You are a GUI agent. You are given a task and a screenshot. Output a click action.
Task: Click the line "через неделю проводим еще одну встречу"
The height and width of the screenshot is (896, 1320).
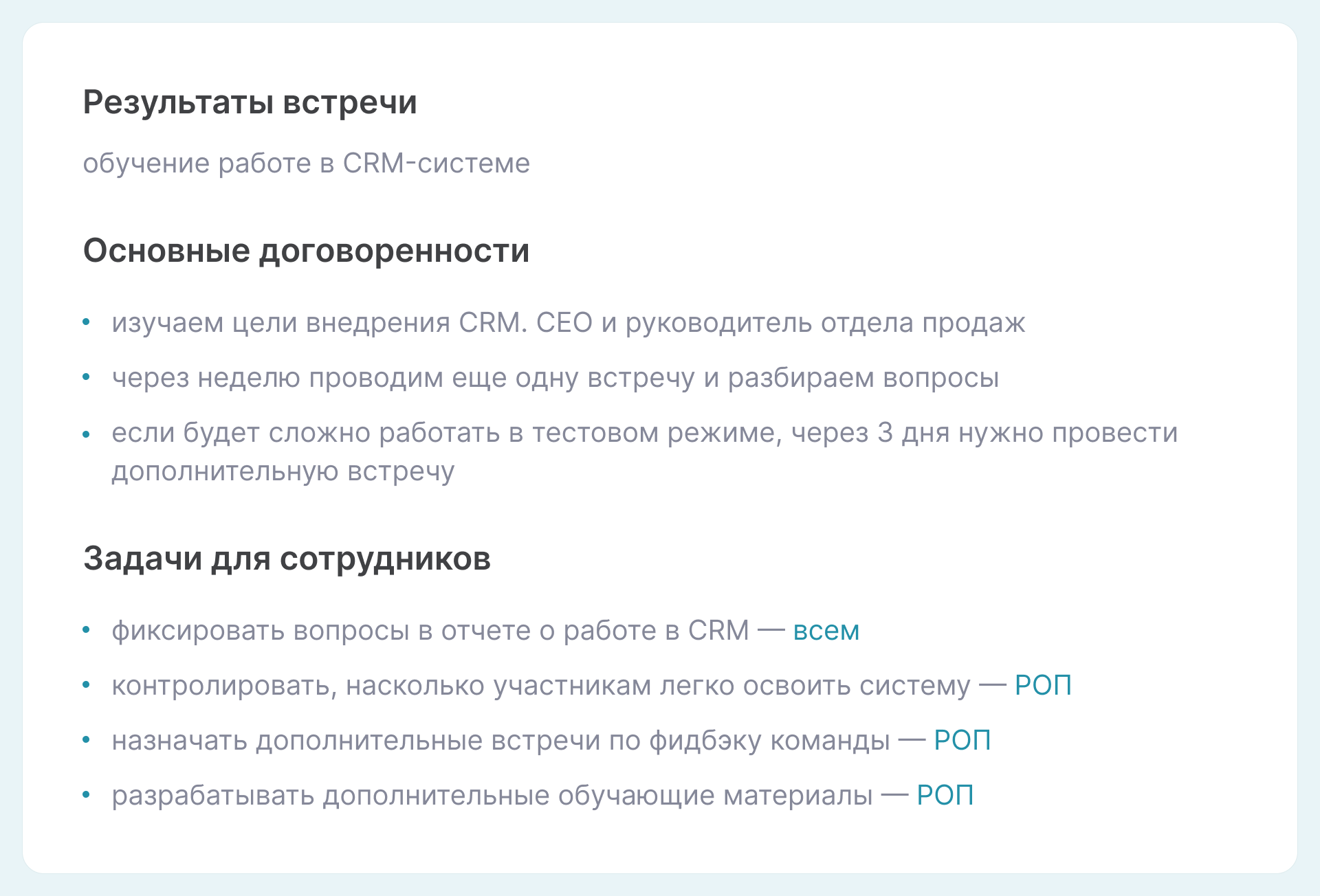click(555, 378)
